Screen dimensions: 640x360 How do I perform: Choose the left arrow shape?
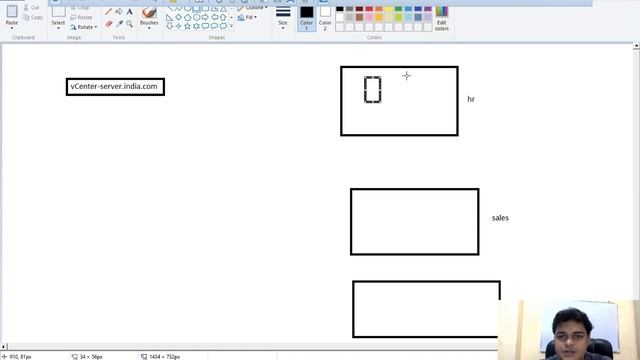click(214, 18)
